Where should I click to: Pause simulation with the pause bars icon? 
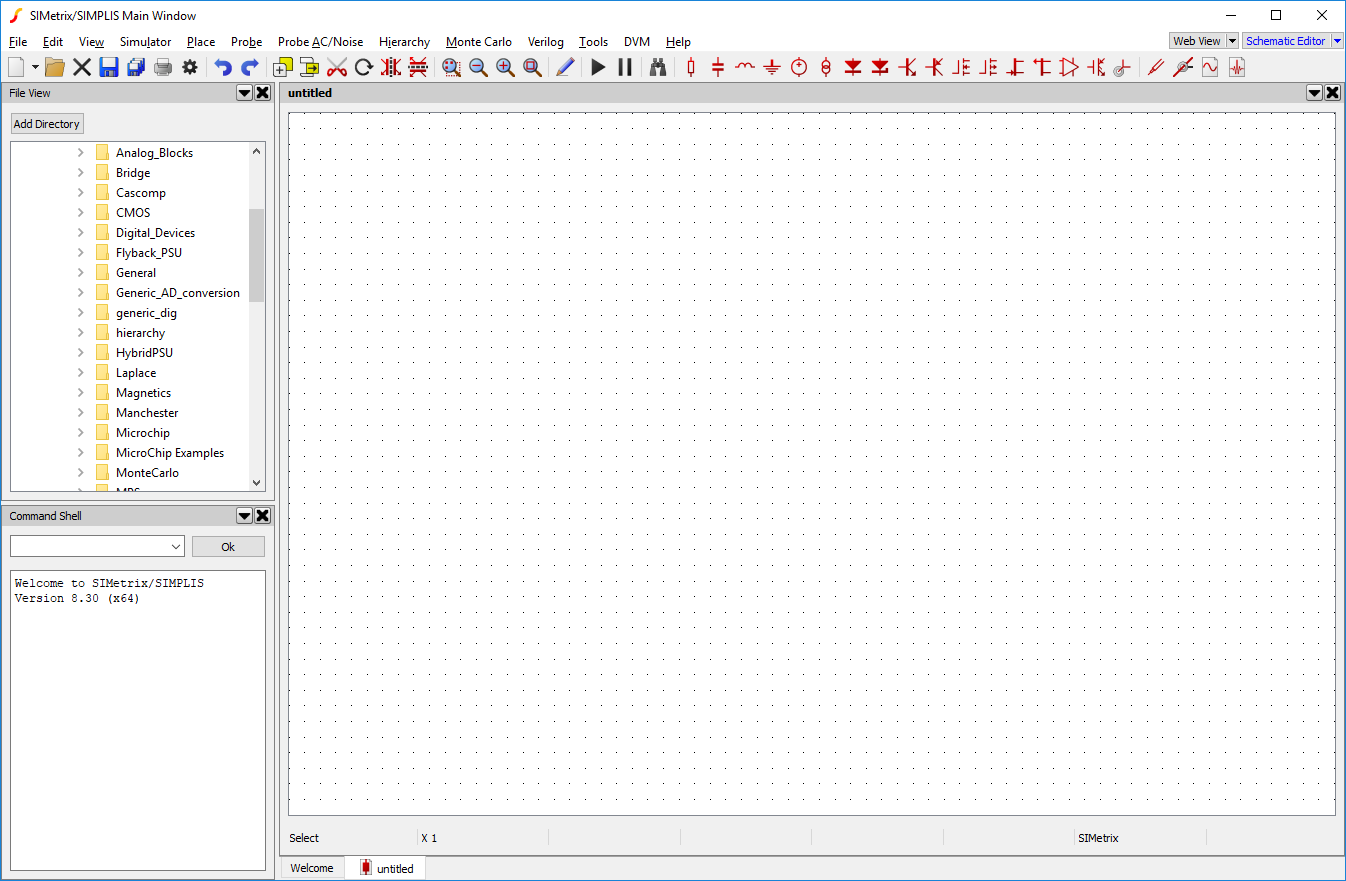[625, 67]
